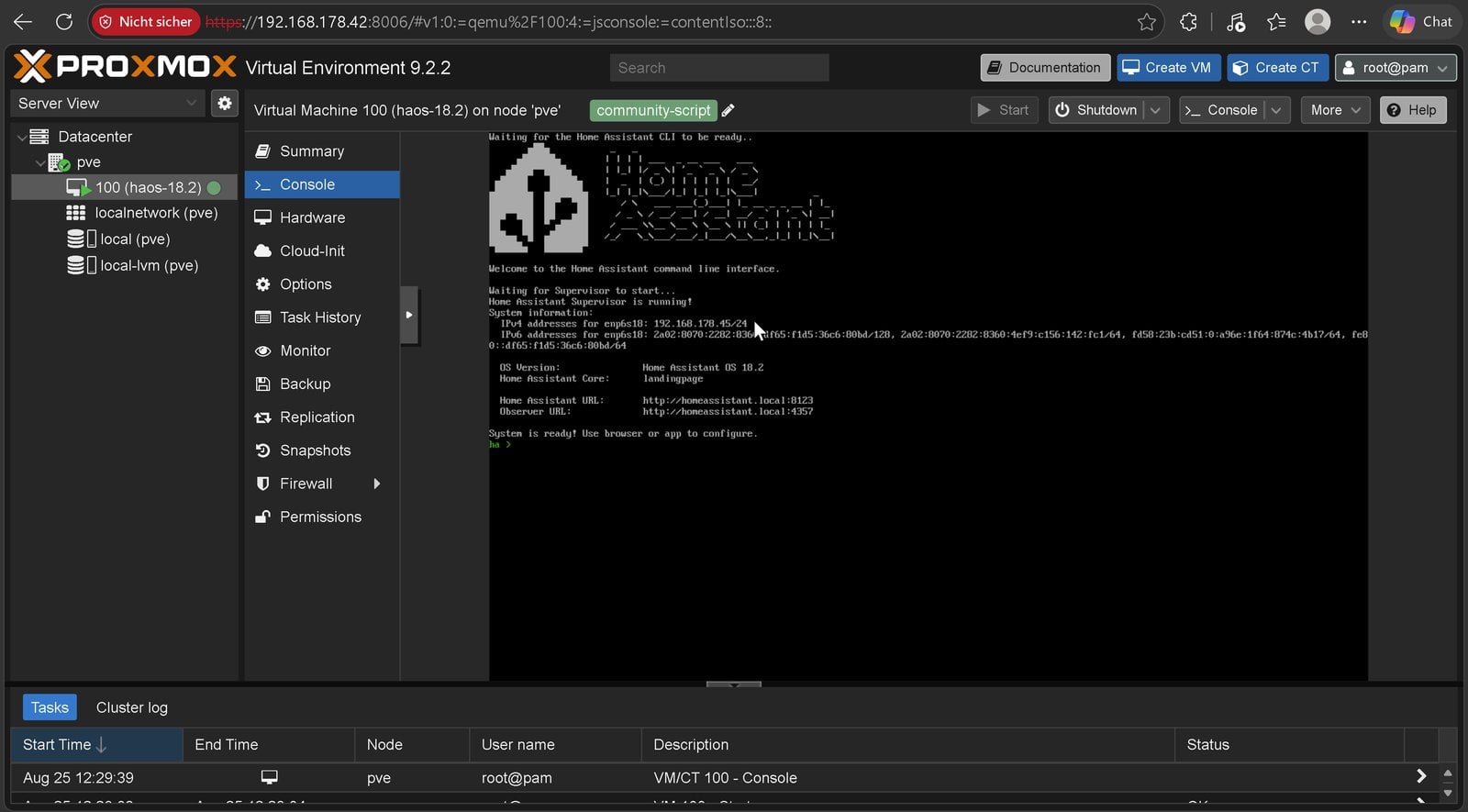Open the Server View dropdown
Screen dimensions: 1468x812
pos(107,103)
